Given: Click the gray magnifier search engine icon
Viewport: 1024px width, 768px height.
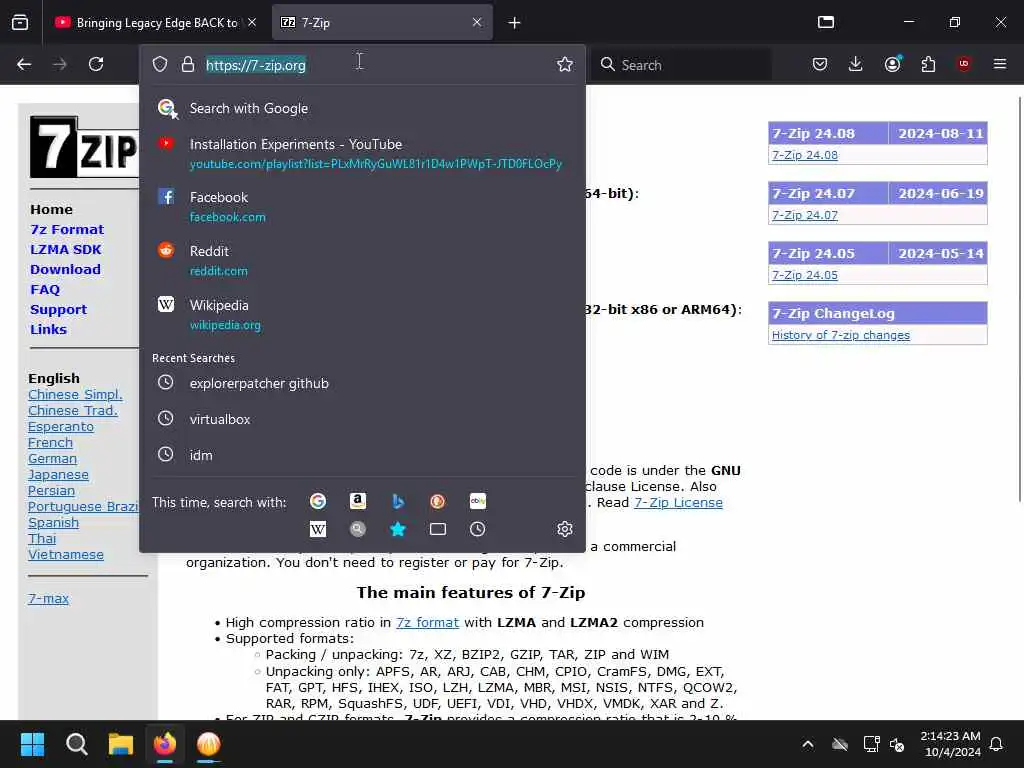Looking at the screenshot, I should 357,529.
